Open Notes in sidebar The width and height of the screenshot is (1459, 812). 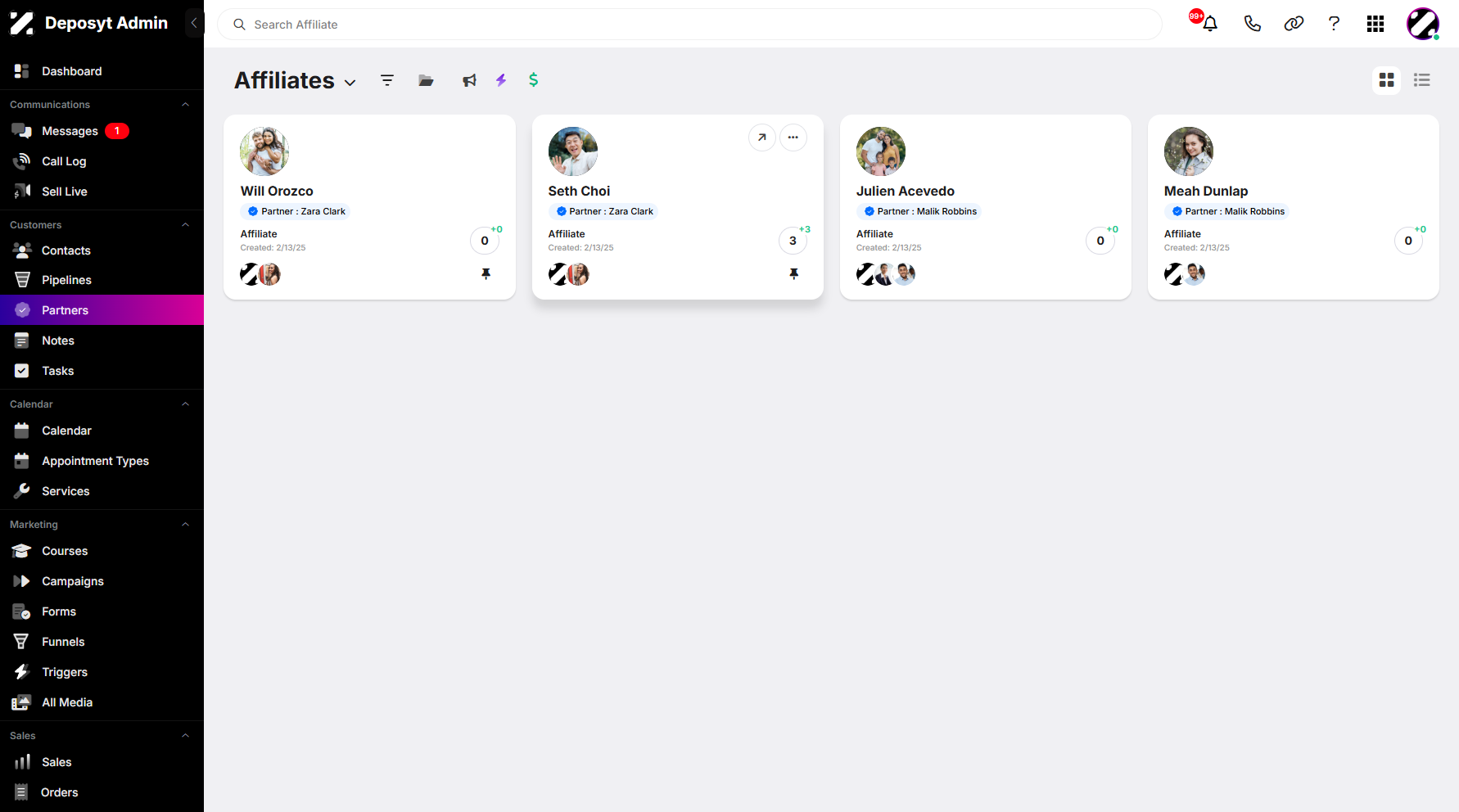coord(102,341)
